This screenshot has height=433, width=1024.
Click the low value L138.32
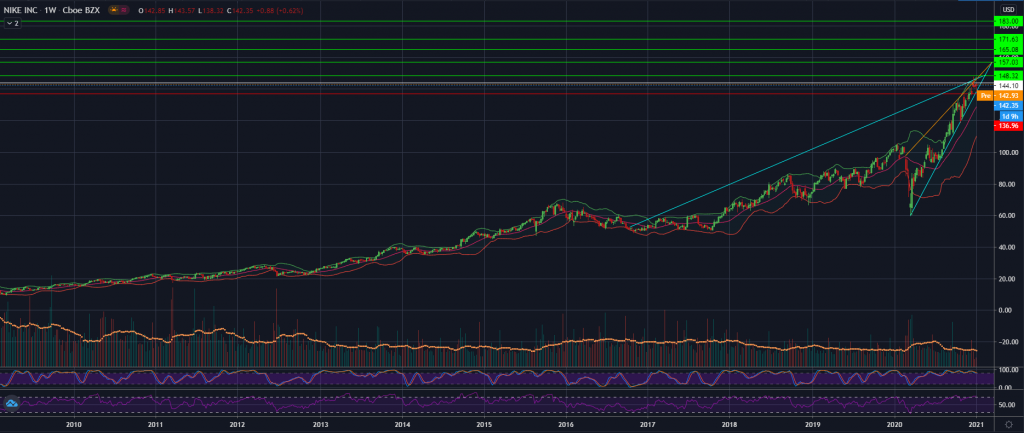(211, 10)
